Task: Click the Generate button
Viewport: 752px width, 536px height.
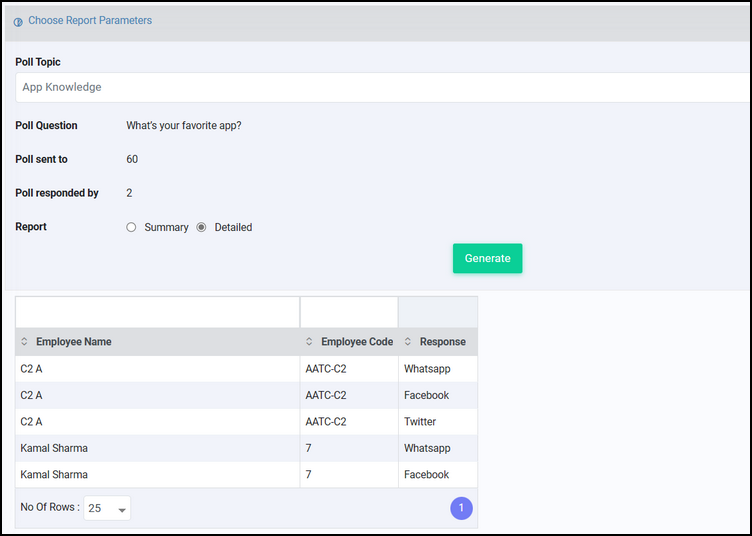Action: (487, 258)
